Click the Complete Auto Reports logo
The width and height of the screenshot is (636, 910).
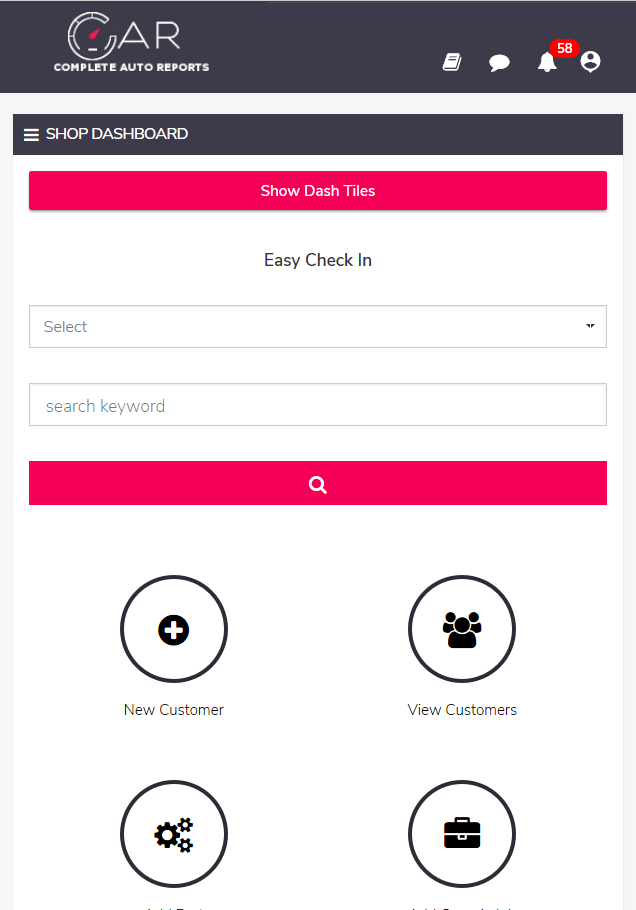tap(131, 42)
